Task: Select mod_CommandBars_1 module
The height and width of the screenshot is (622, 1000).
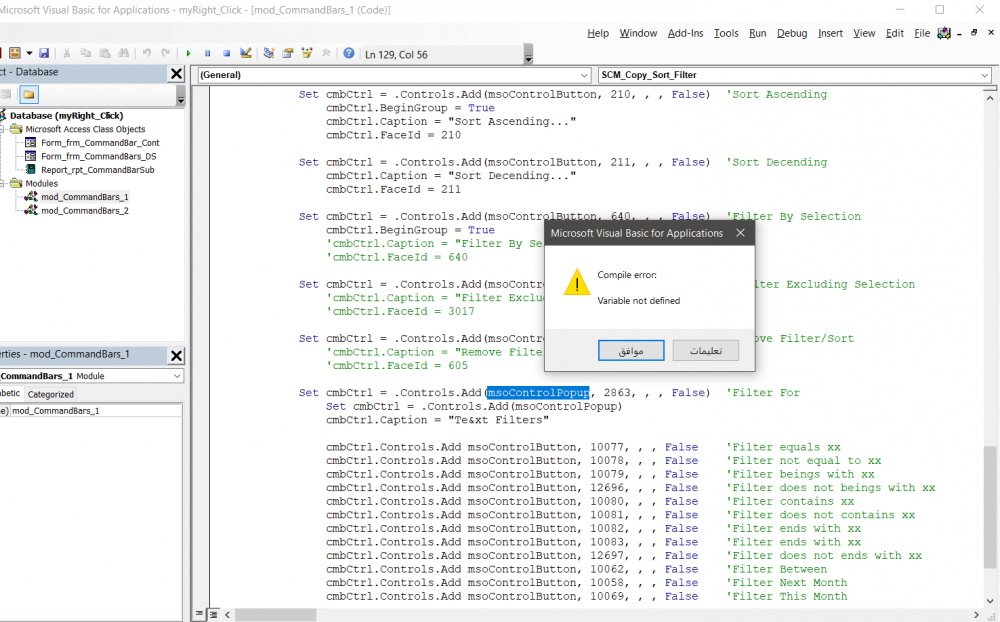Action: click(85, 197)
